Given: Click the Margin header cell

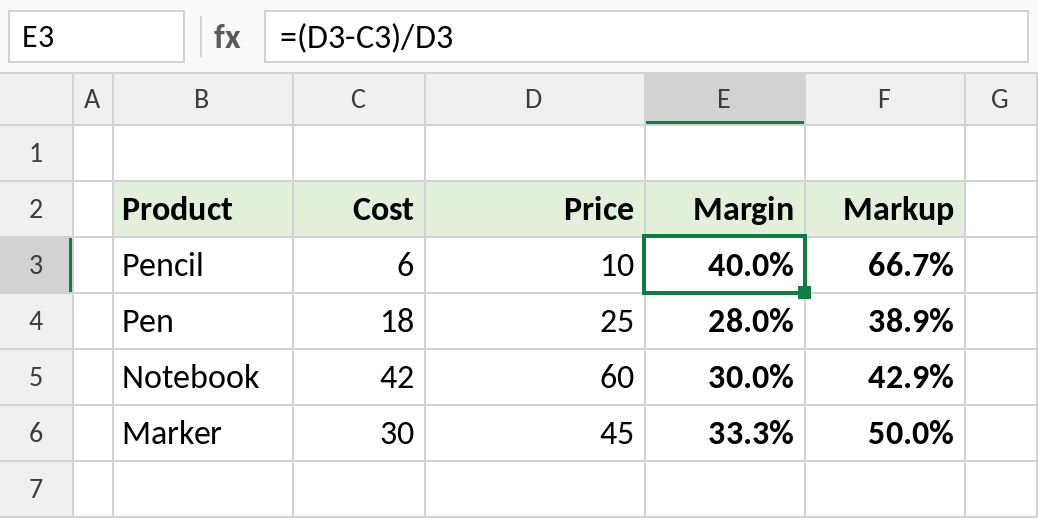Looking at the screenshot, I should pos(725,209).
